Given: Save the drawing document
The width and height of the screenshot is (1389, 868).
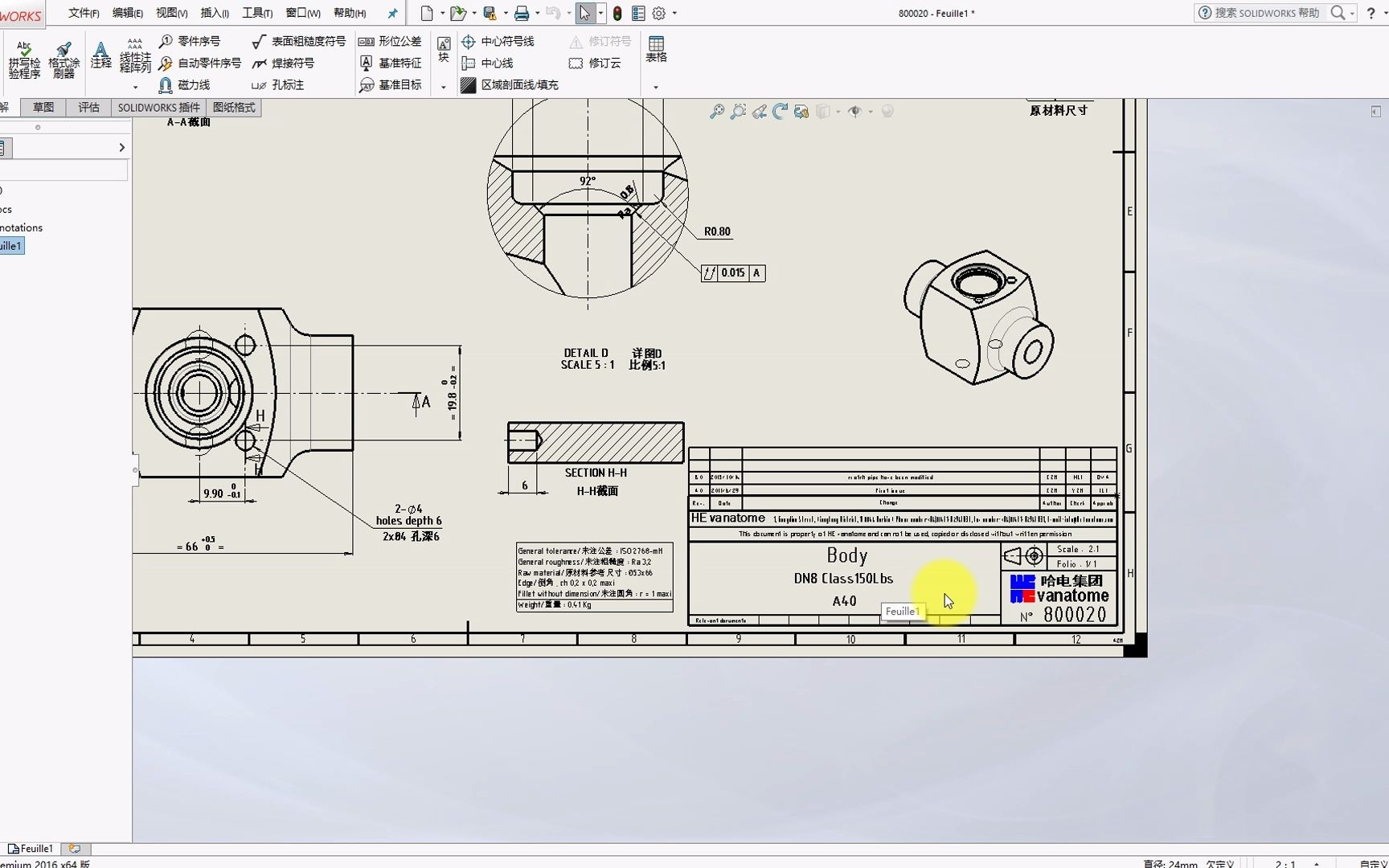Looking at the screenshot, I should (x=490, y=13).
